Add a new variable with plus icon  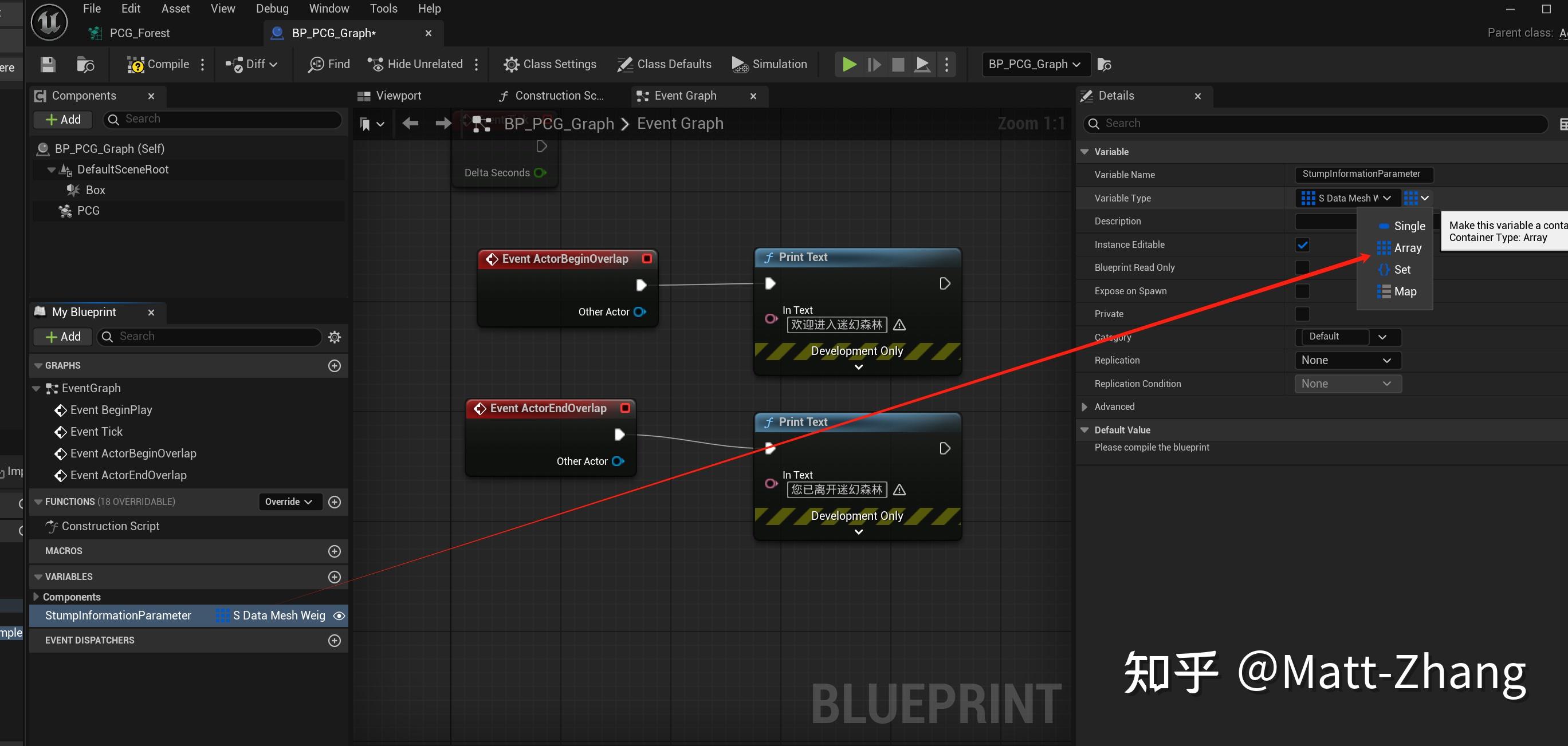334,576
